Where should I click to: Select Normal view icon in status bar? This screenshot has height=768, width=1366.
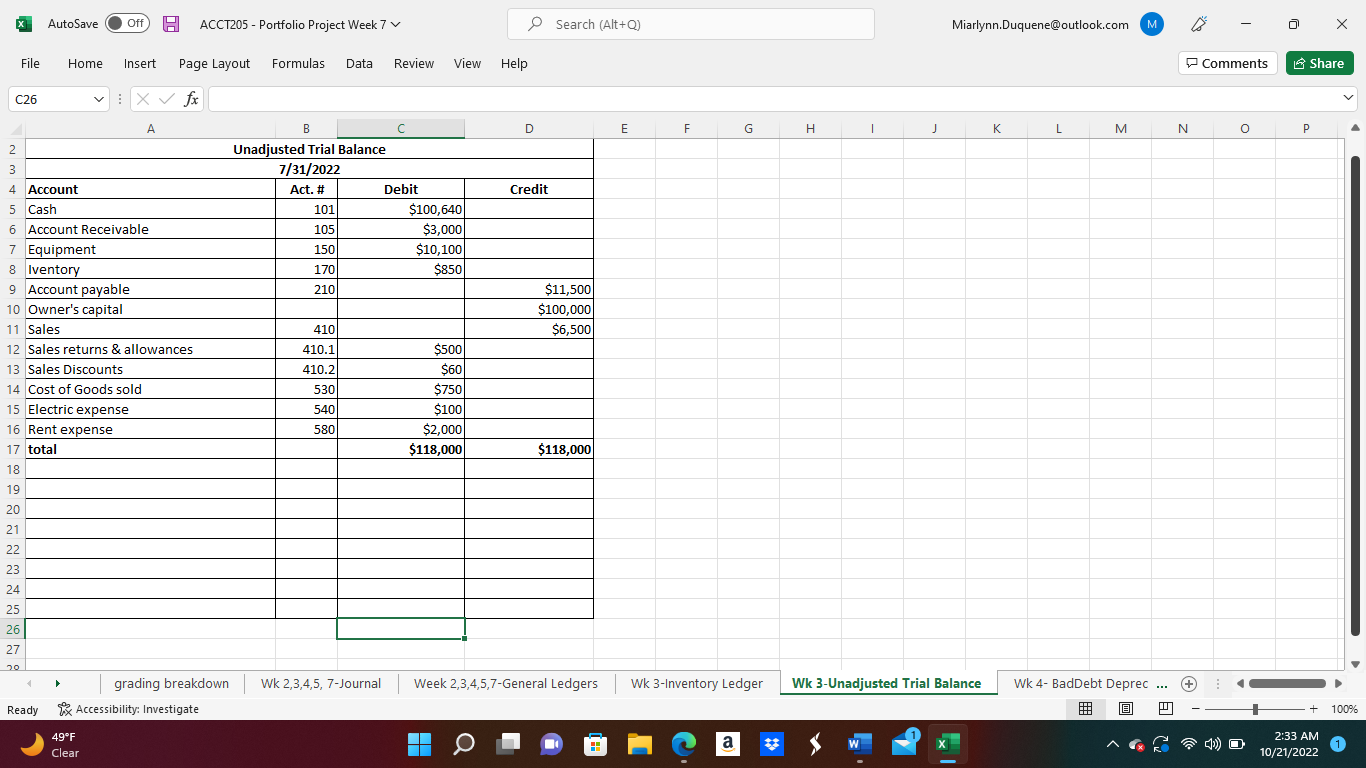pos(1086,708)
